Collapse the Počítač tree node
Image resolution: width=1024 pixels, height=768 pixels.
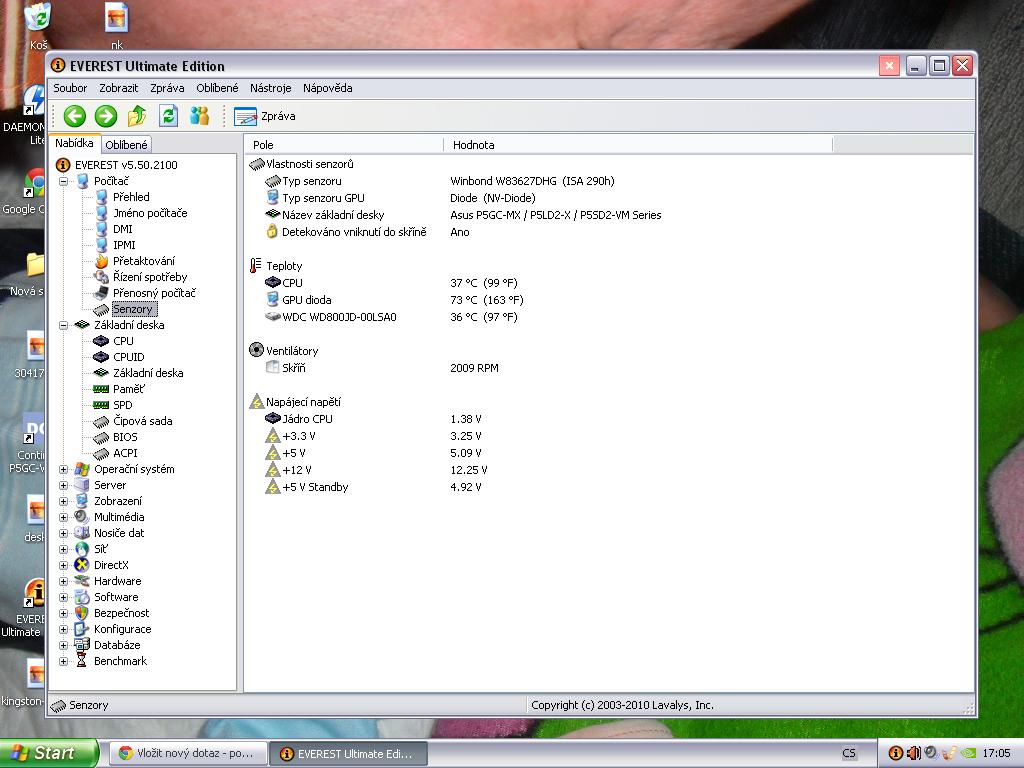coord(64,181)
